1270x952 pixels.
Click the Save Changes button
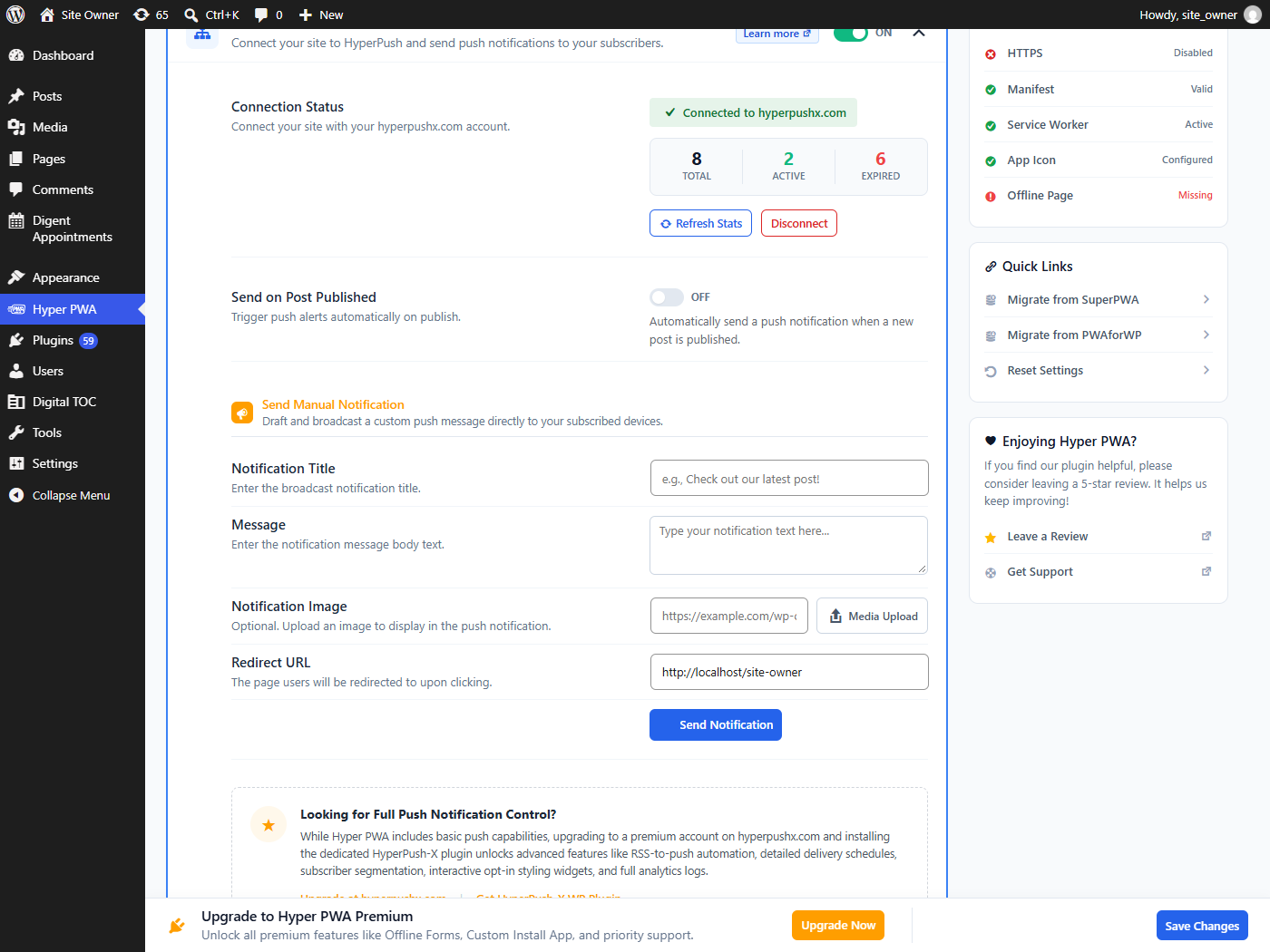1202,925
